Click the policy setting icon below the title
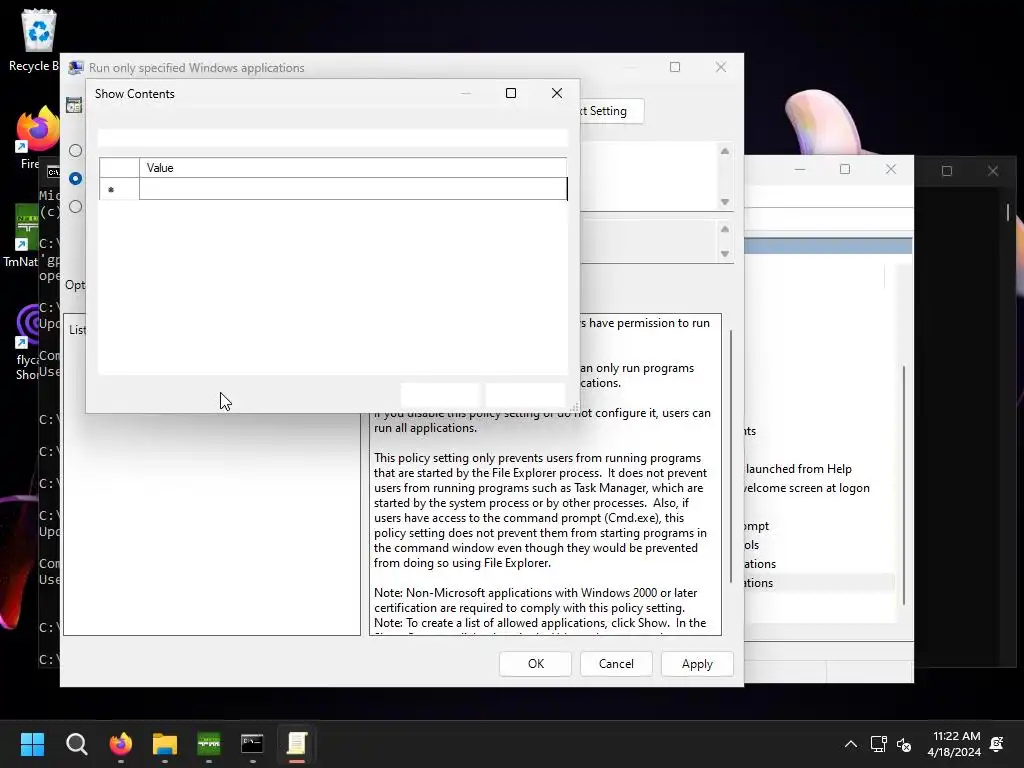This screenshot has width=1024, height=768. pyautogui.click(x=74, y=105)
